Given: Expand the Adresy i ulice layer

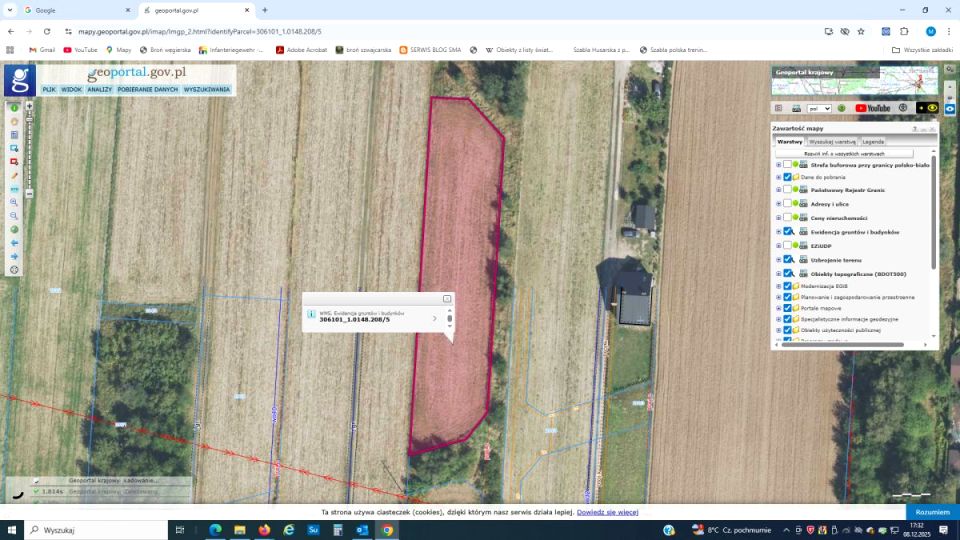Looking at the screenshot, I should click(778, 203).
